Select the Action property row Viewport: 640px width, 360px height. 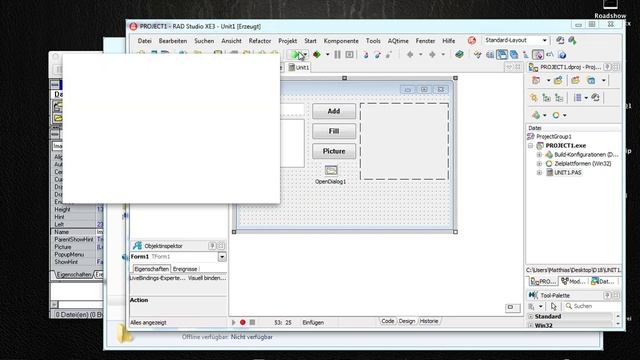178,300
